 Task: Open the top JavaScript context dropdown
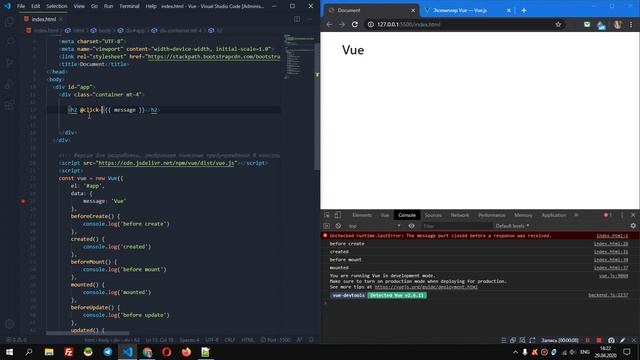[x=374, y=226]
